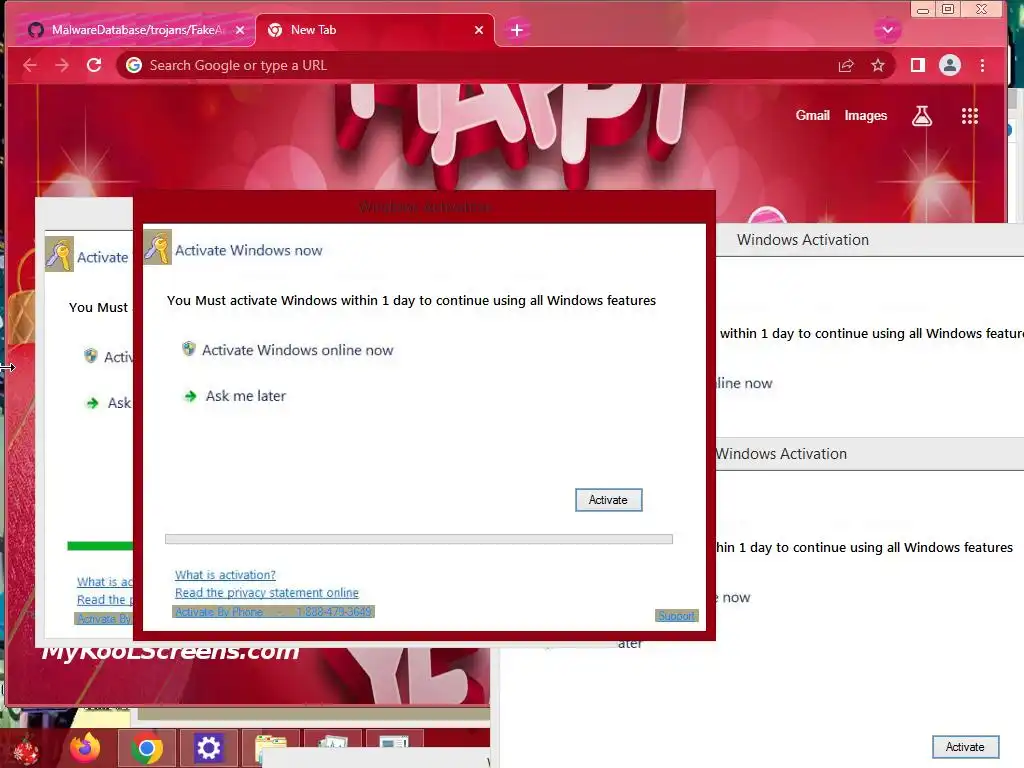Click the green arrow in the left background dialog
Screen dimensions: 1024x768
click(92, 403)
